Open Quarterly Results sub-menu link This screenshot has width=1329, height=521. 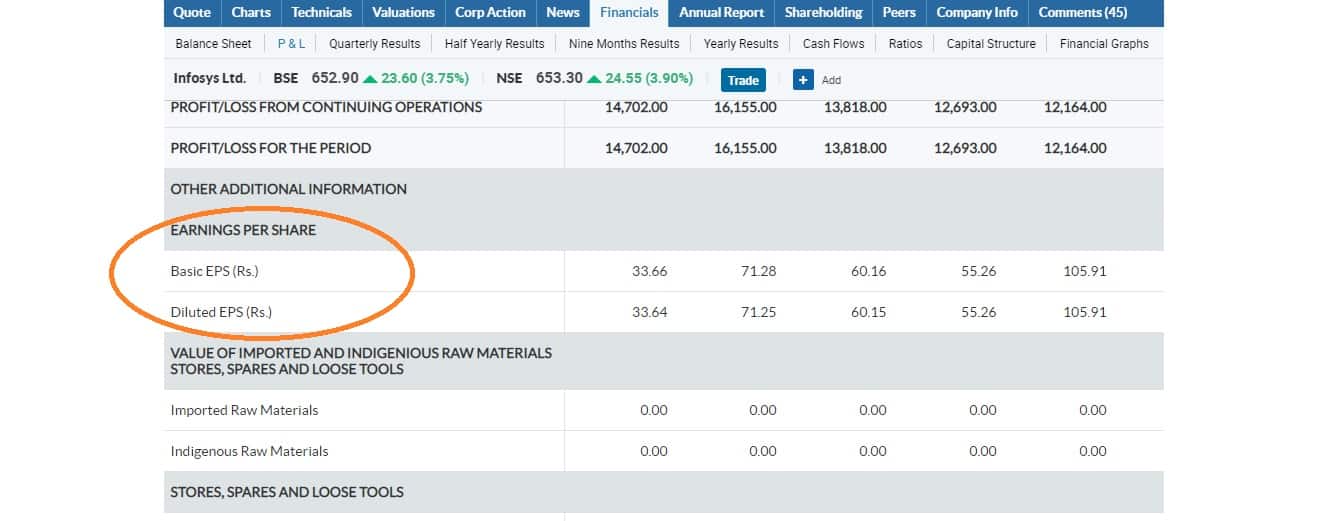(375, 44)
